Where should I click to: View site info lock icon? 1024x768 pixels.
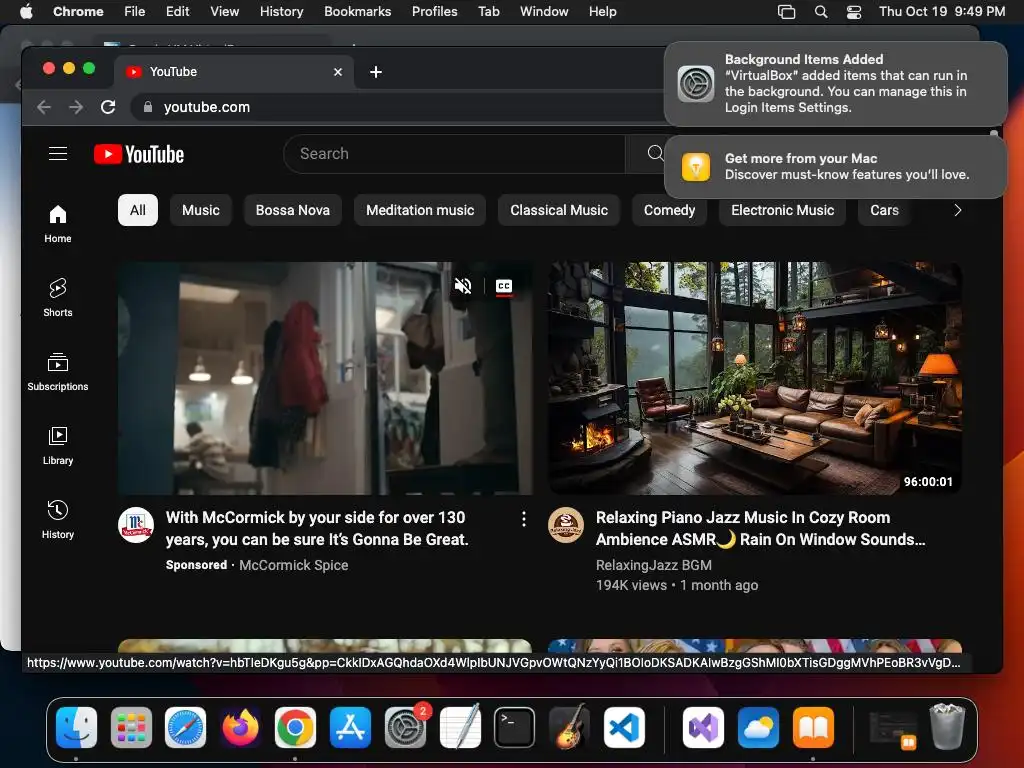[x=148, y=107]
